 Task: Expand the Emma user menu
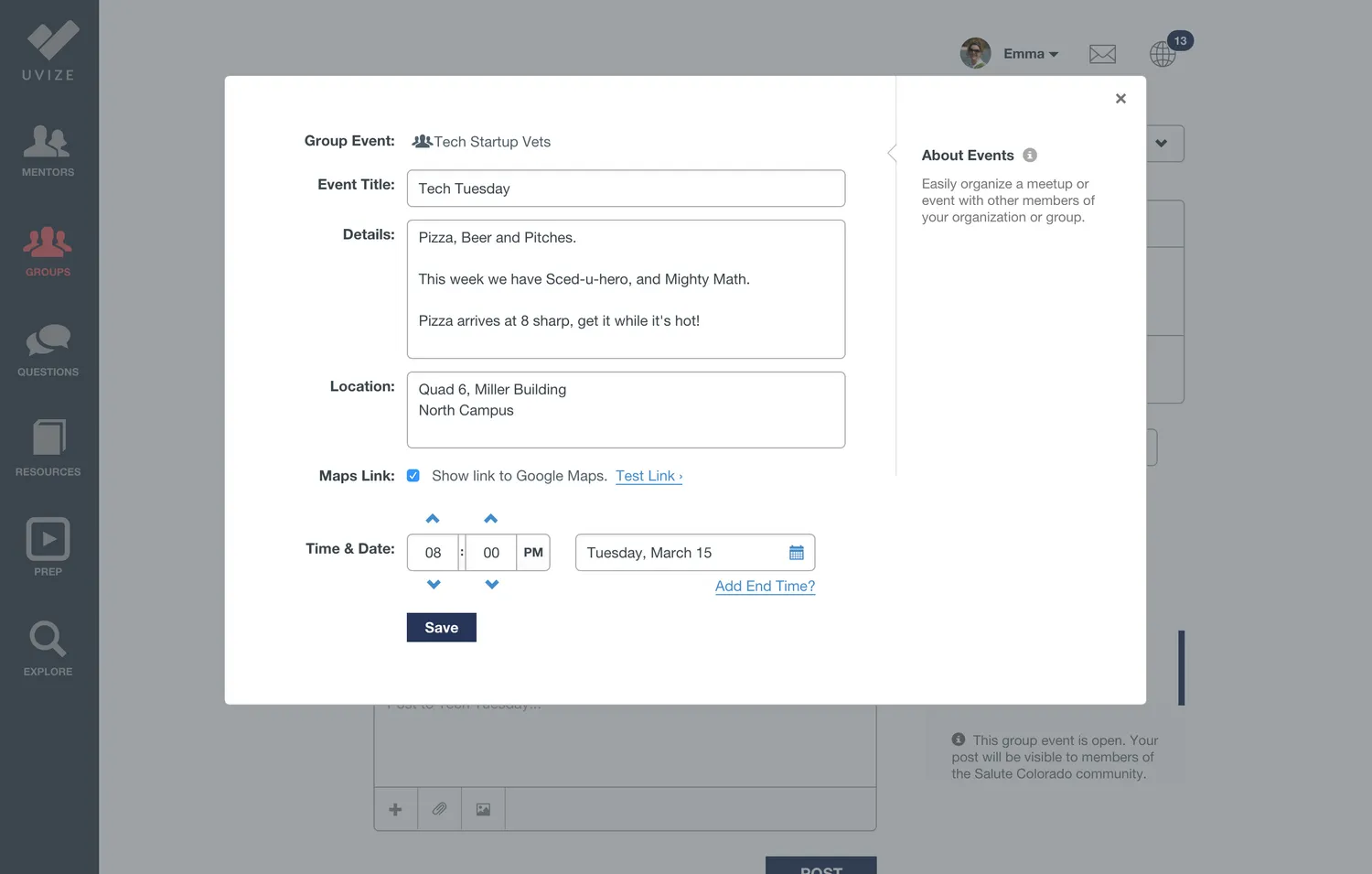1030,54
